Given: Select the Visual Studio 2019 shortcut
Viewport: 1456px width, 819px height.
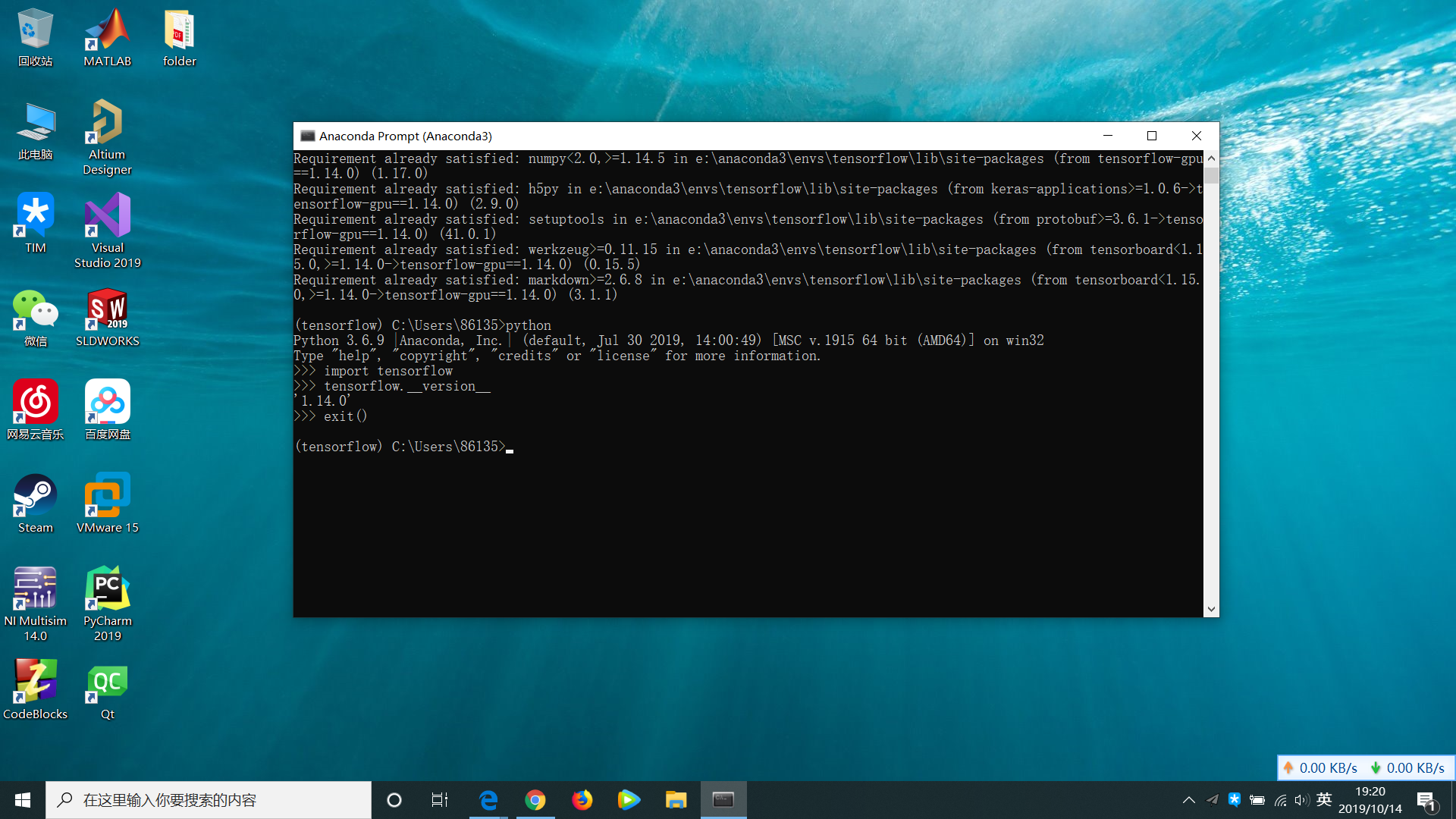Looking at the screenshot, I should pos(107,216).
